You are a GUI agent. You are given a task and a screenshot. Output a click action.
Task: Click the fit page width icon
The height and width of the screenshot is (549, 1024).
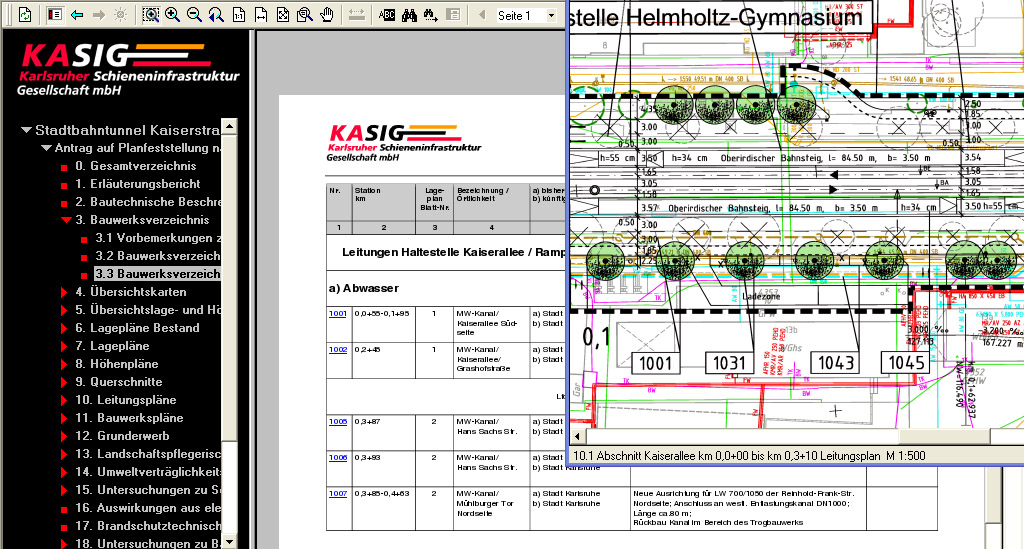tap(261, 14)
